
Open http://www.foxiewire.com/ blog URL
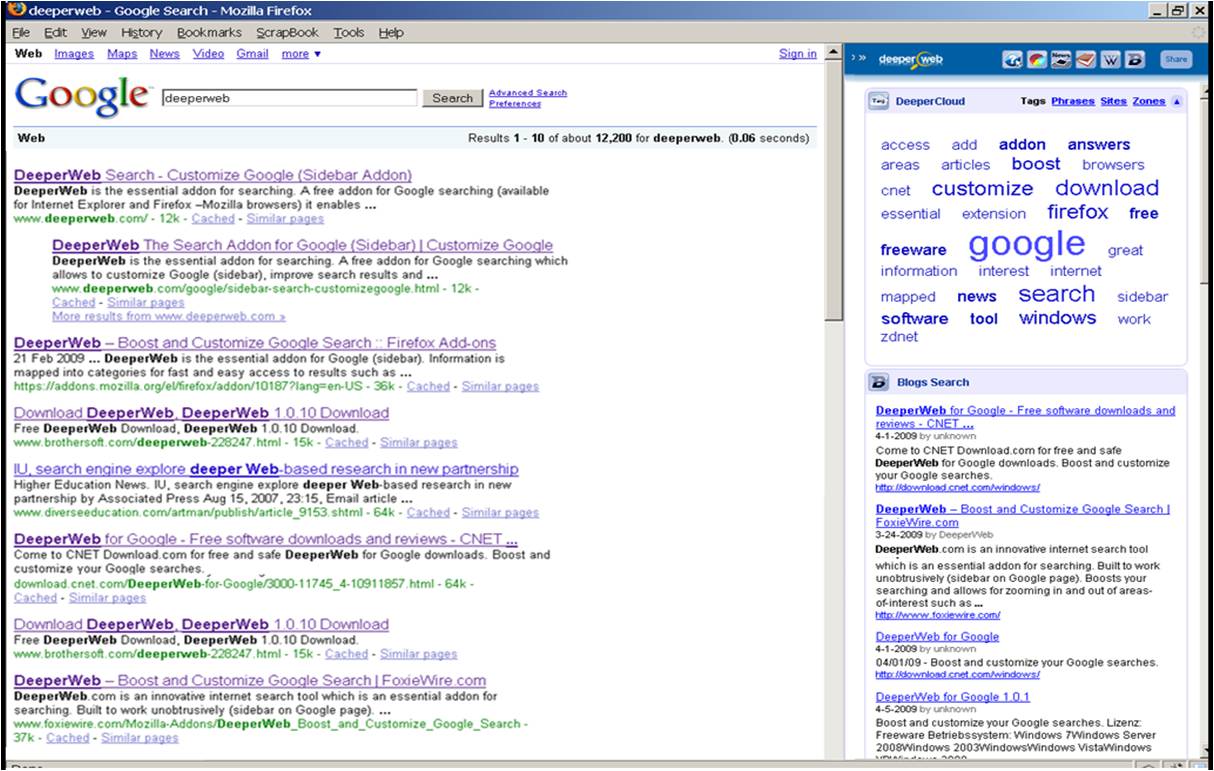pyautogui.click(x=938, y=616)
